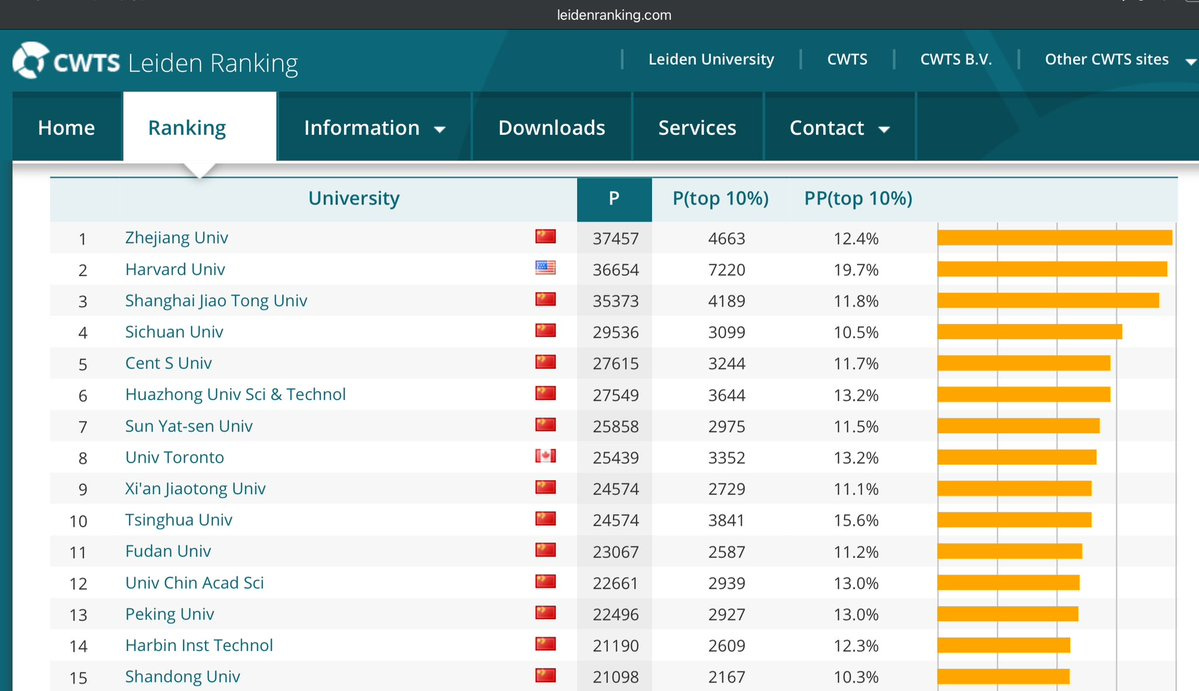The width and height of the screenshot is (1199, 691).
Task: Click China flag in Huazhong Univ row
Action: (x=545, y=394)
